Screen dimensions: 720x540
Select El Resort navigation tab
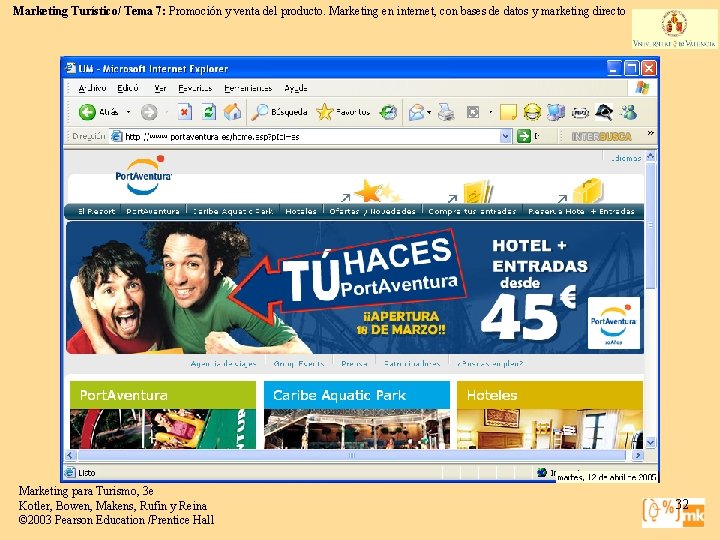pos(96,211)
